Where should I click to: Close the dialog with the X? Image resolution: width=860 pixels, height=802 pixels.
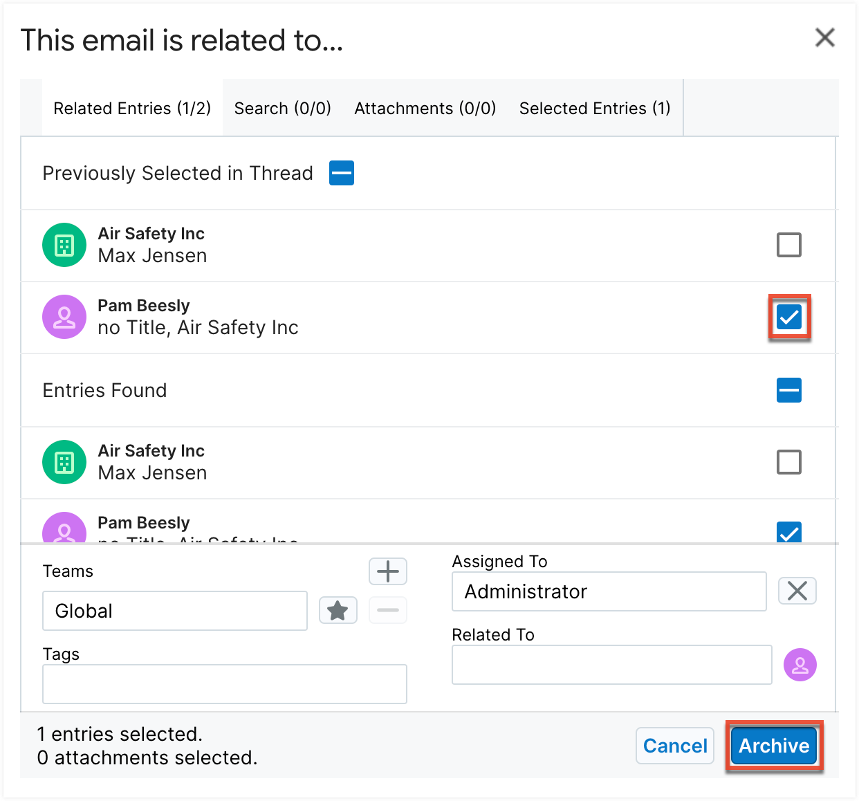coord(824,38)
